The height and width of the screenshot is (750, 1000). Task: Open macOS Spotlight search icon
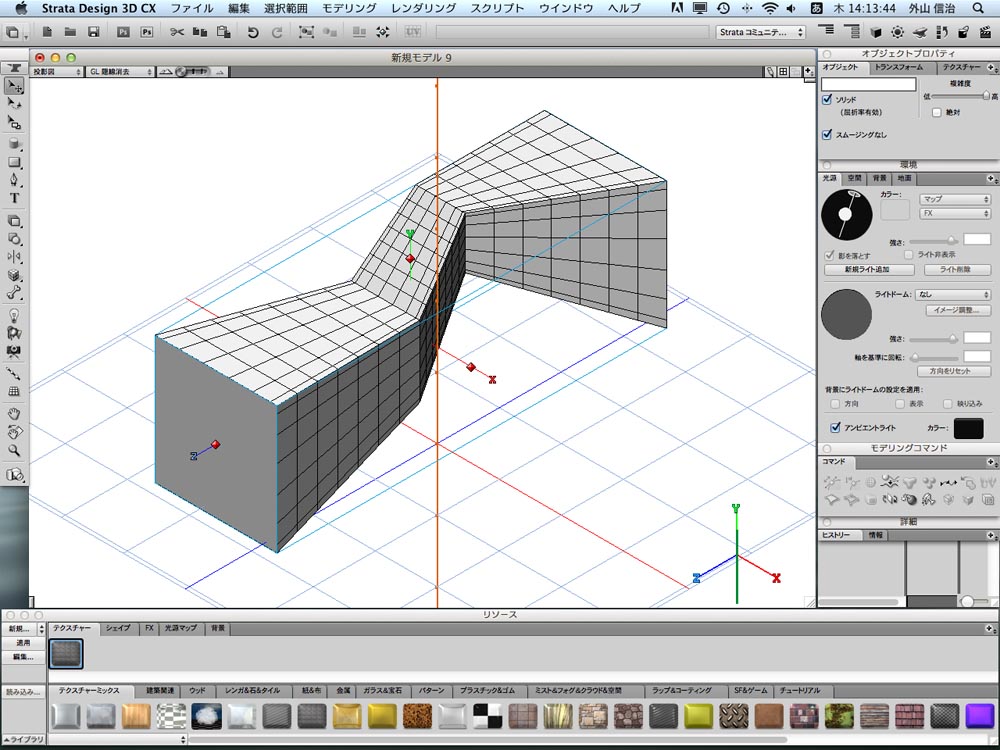pos(978,8)
